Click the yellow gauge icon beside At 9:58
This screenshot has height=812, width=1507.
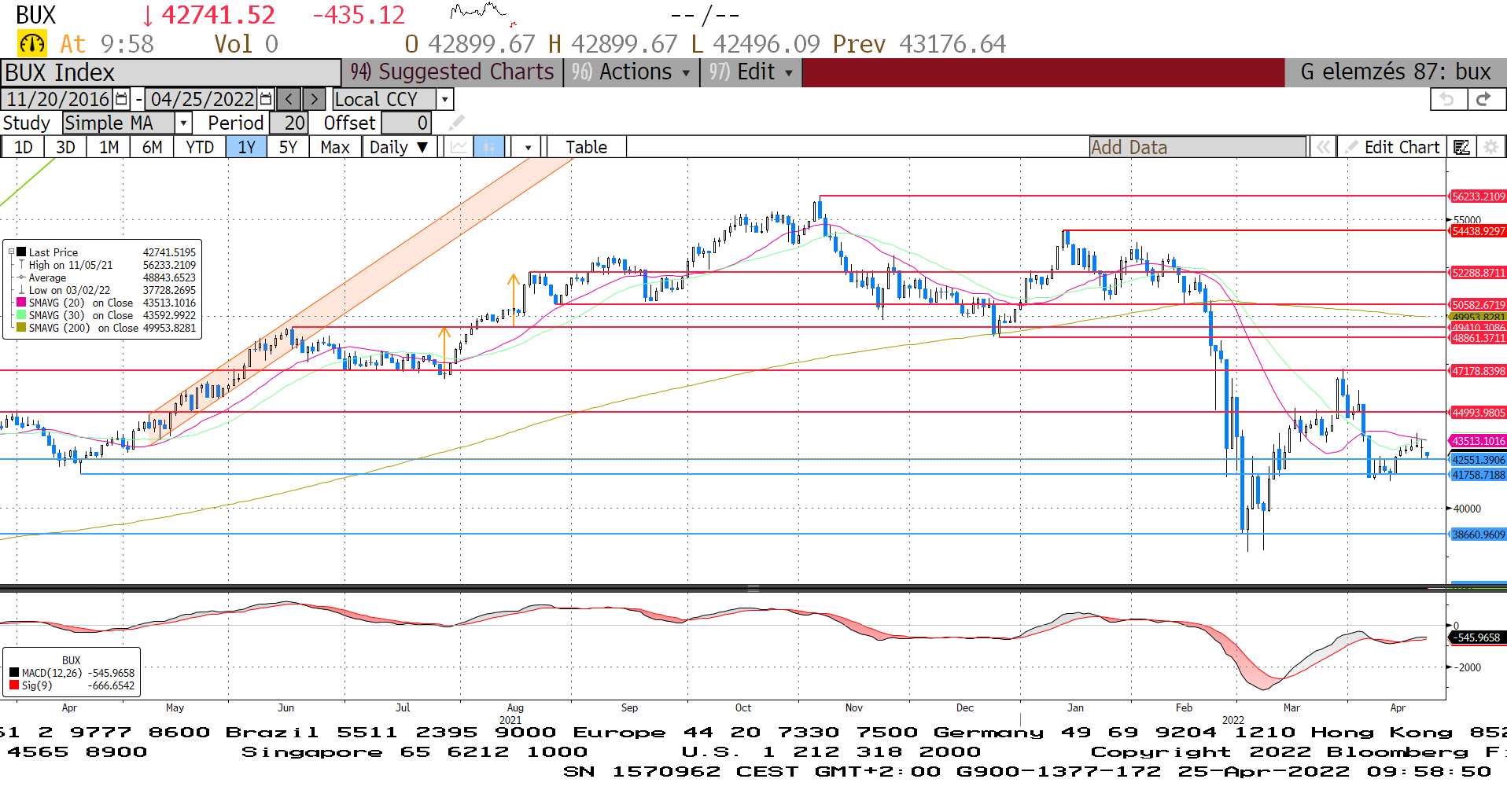tap(32, 44)
